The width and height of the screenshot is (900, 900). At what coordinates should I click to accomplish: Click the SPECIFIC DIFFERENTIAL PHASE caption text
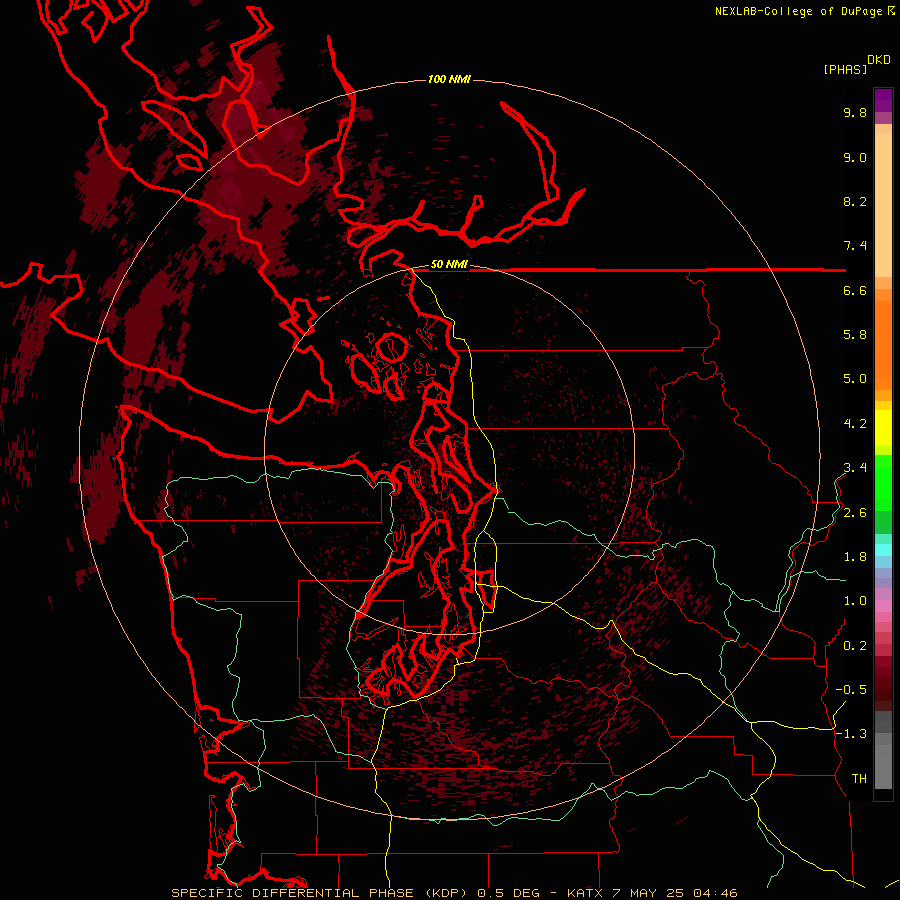tap(292, 893)
